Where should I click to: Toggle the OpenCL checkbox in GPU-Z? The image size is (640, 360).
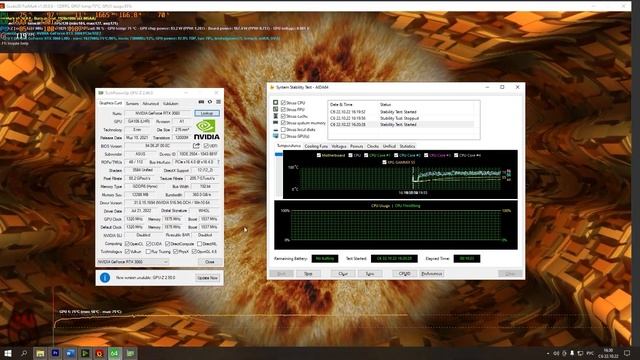(127, 244)
